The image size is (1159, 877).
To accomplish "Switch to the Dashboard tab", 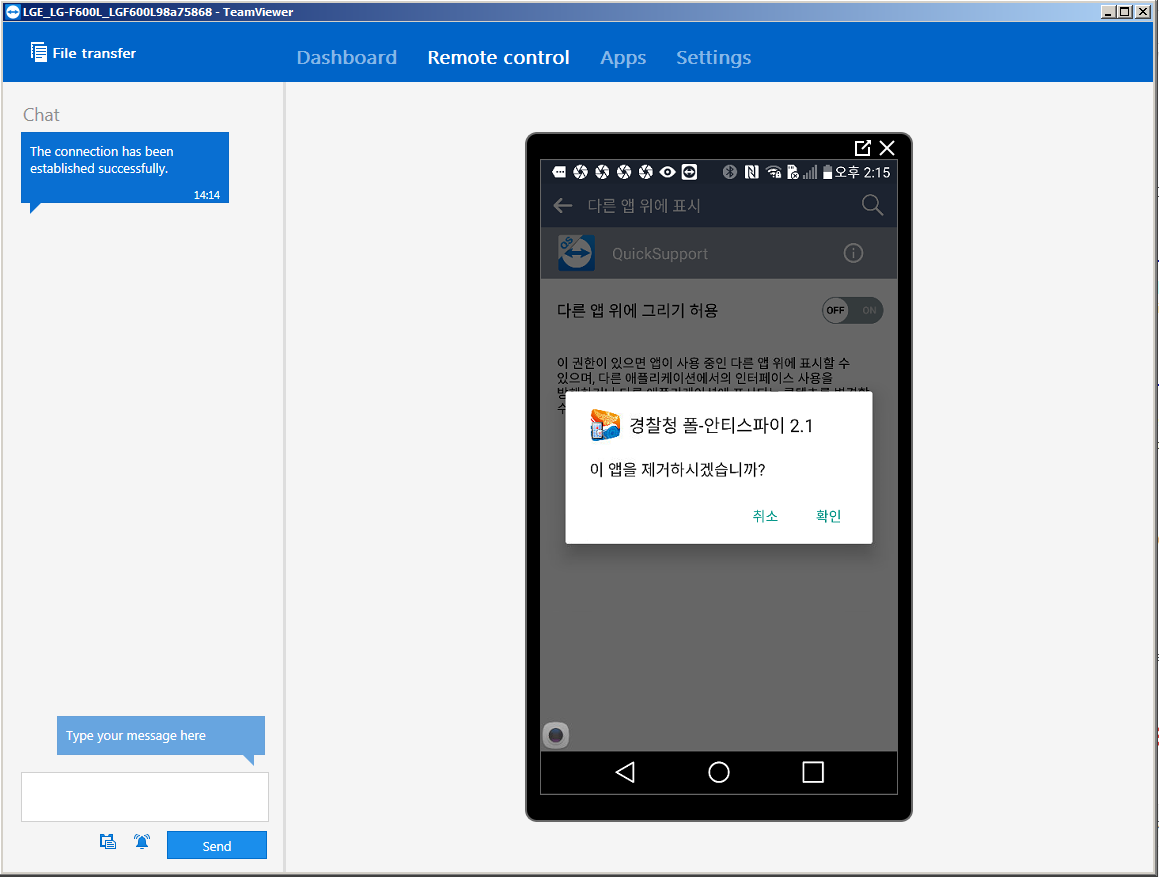I will 347,58.
